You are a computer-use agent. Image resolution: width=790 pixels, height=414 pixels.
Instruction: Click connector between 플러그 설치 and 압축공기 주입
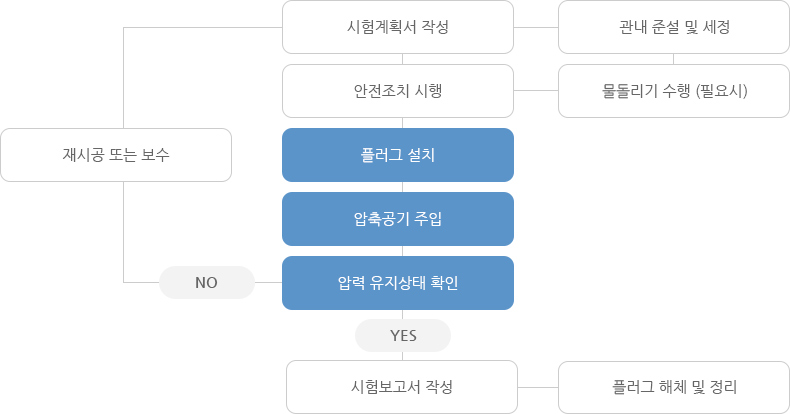(402, 187)
